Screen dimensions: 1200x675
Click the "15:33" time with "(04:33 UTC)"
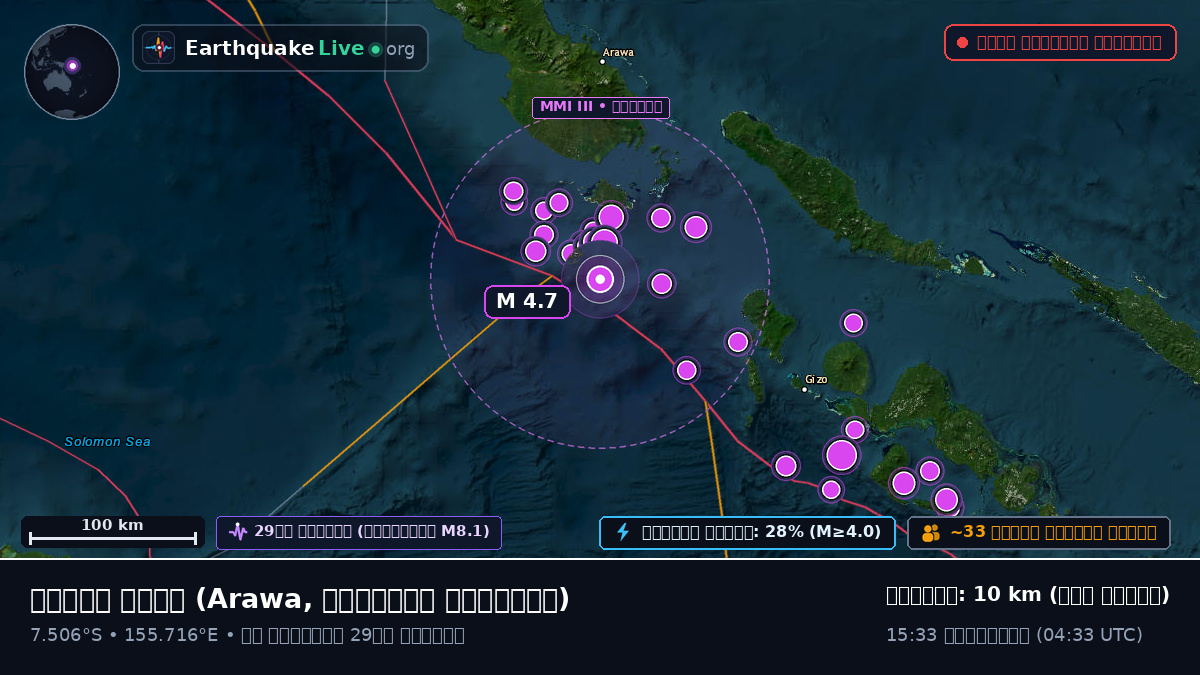[1014, 635]
